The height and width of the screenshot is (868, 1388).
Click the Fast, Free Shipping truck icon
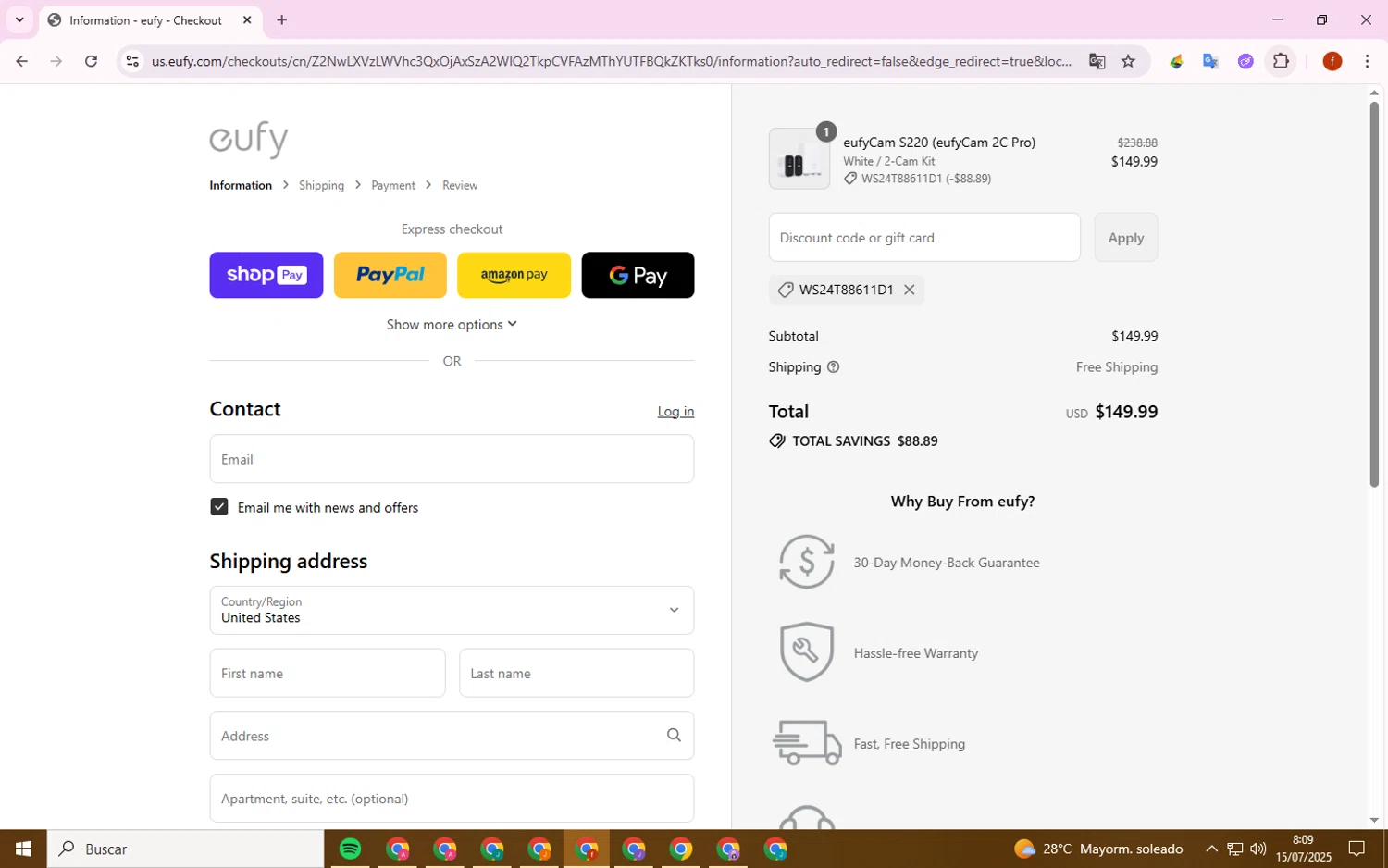click(x=807, y=743)
